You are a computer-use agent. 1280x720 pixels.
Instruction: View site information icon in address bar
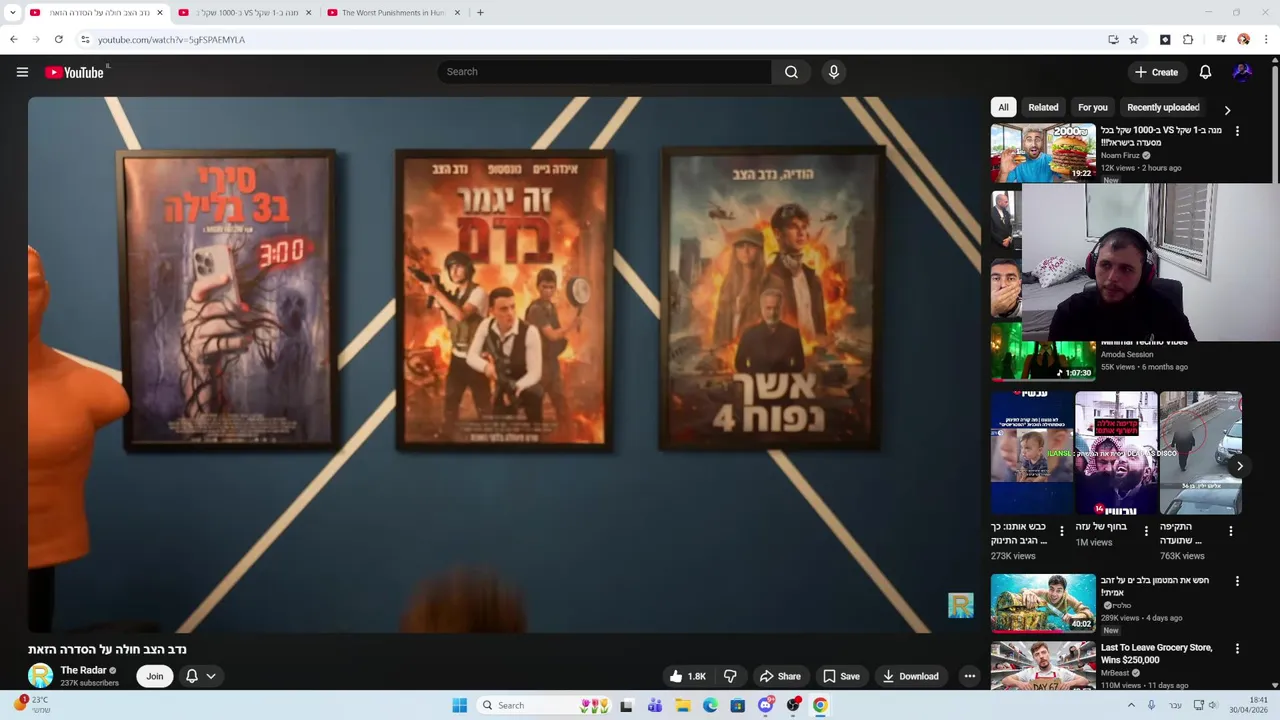85,40
